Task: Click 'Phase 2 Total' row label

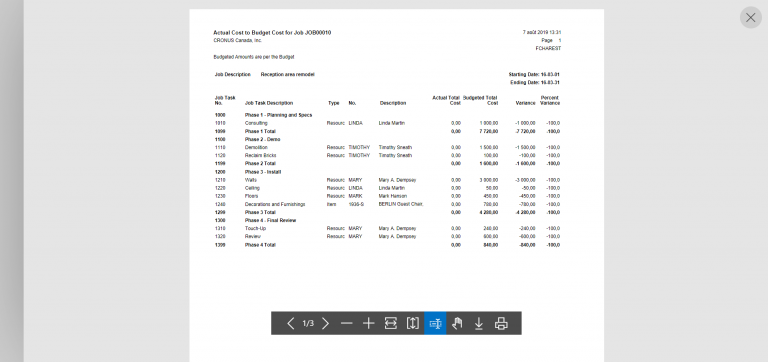Action: 260,164
